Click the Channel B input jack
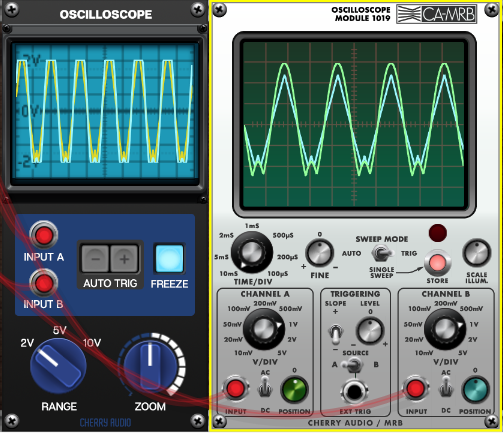This screenshot has width=503, height=433. [416, 389]
